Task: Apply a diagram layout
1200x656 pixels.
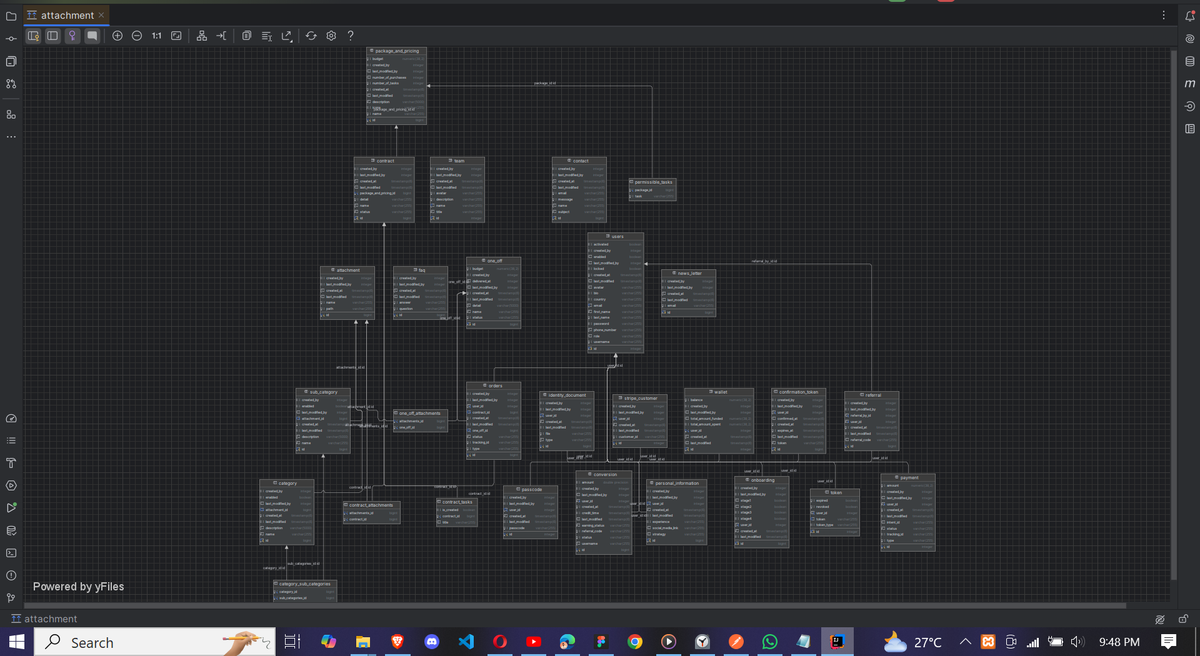Action: tap(202, 35)
